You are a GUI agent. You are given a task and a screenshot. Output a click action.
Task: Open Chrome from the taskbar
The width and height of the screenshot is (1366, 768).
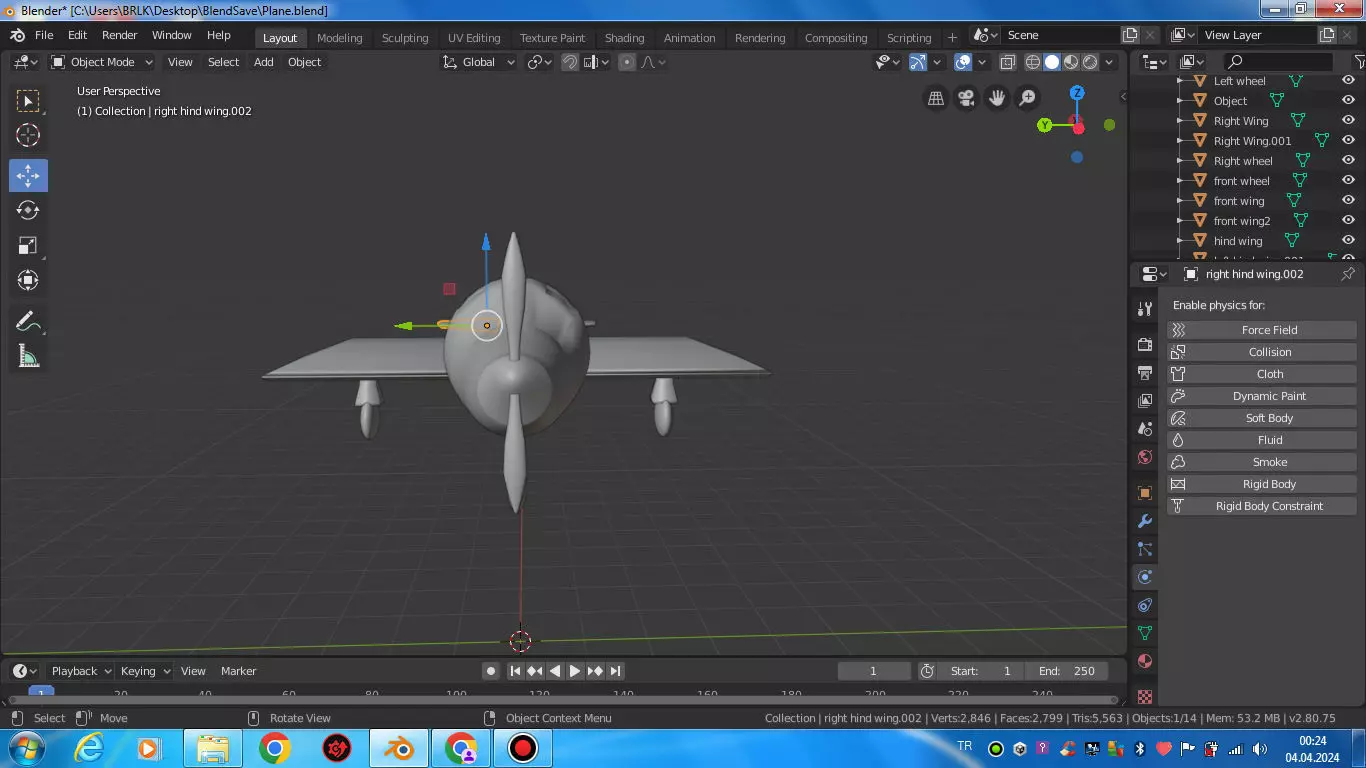click(x=275, y=748)
